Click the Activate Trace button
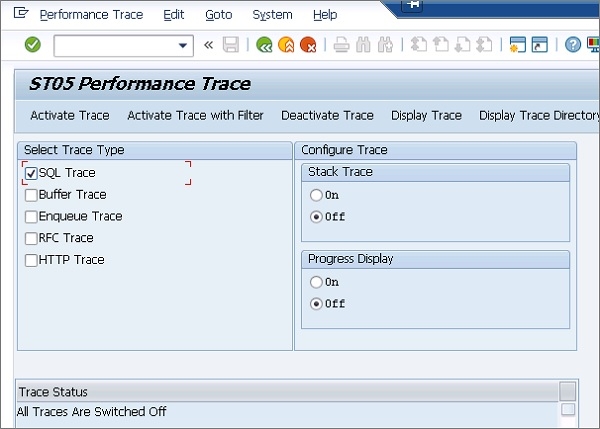The width and height of the screenshot is (600, 429). (x=70, y=115)
